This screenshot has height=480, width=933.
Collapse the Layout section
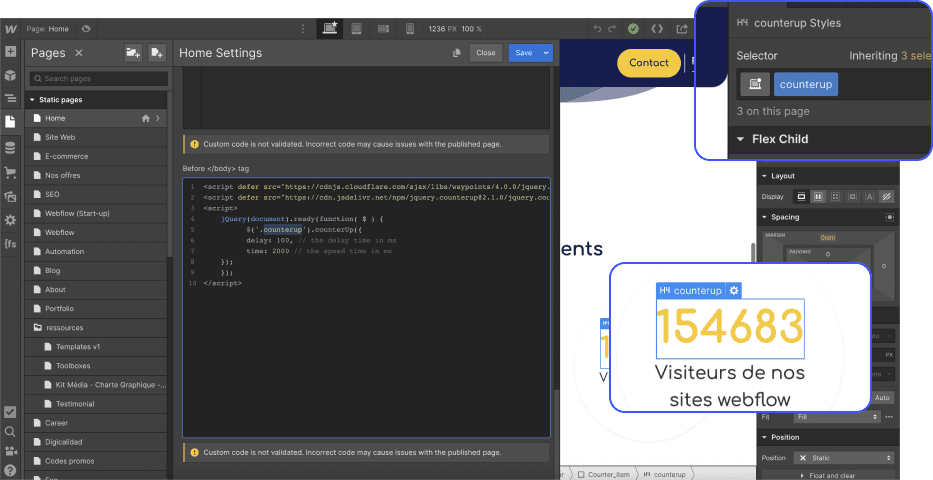click(765, 176)
